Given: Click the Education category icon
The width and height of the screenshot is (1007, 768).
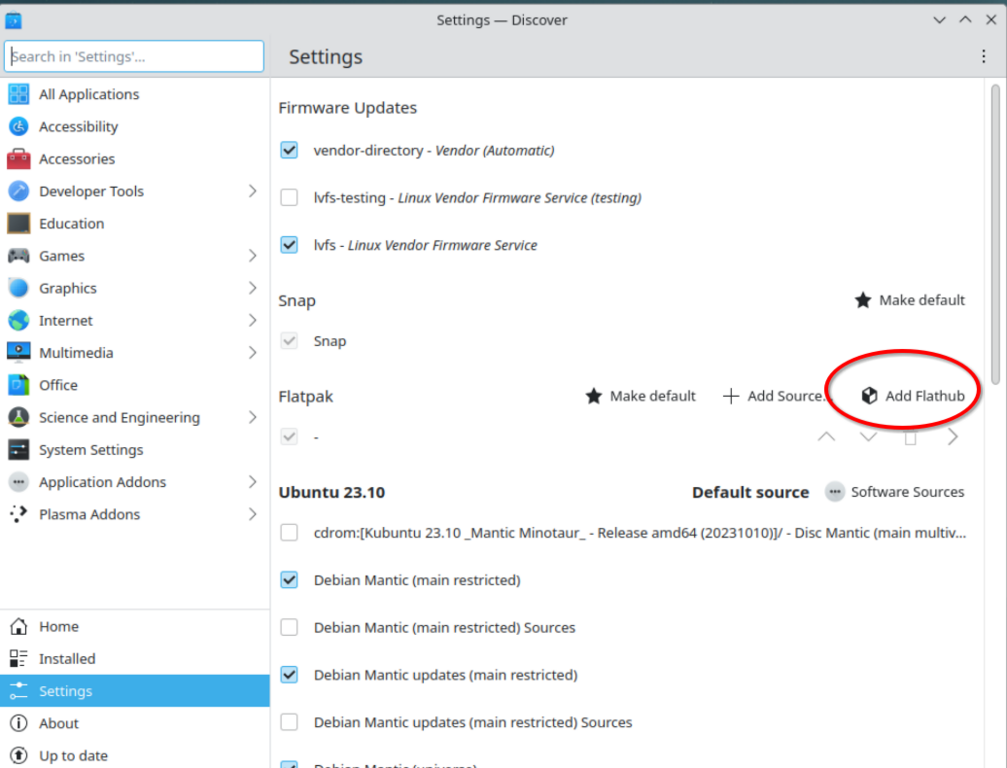Looking at the screenshot, I should (x=18, y=224).
